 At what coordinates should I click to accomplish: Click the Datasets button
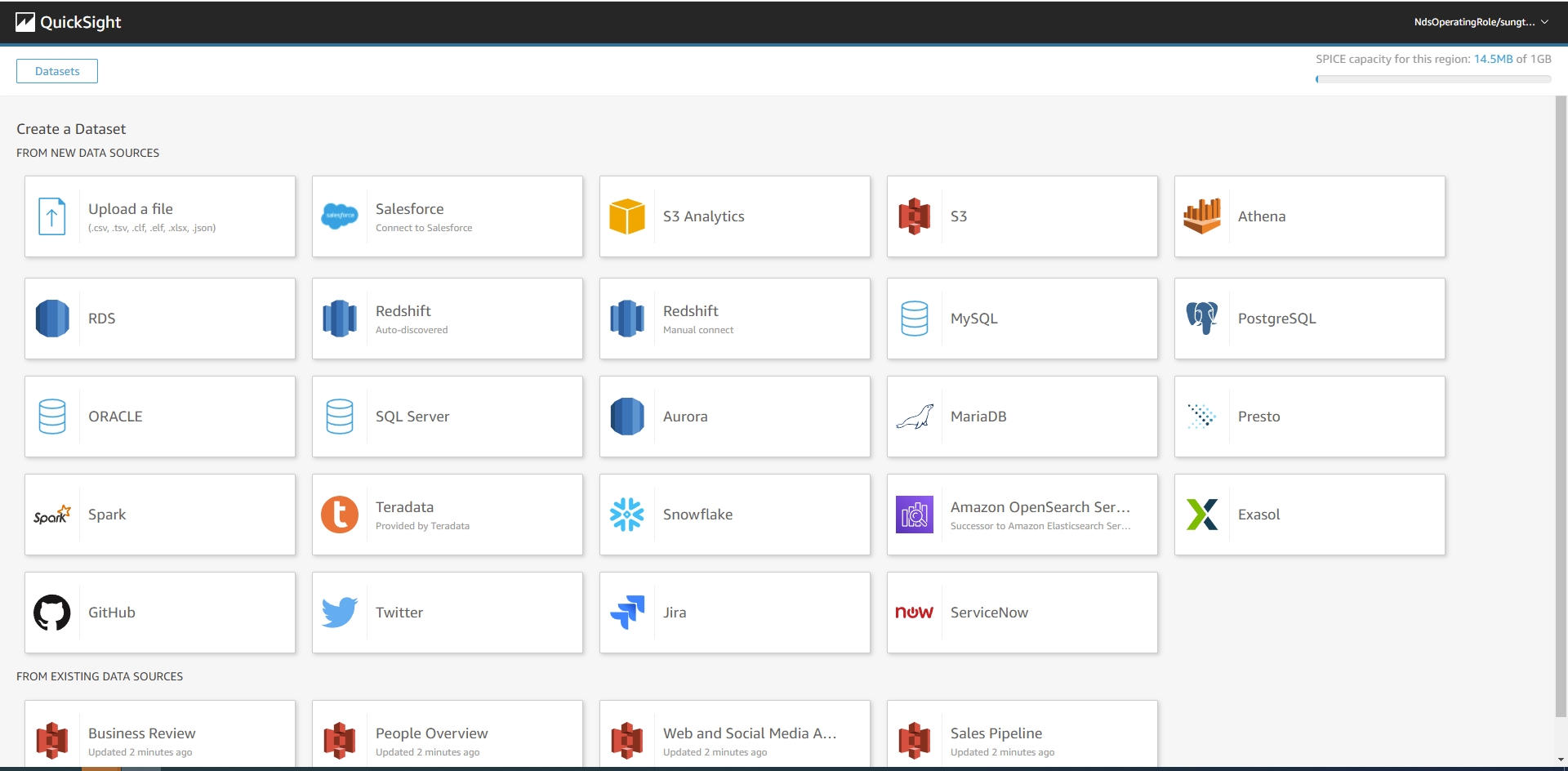pos(57,71)
